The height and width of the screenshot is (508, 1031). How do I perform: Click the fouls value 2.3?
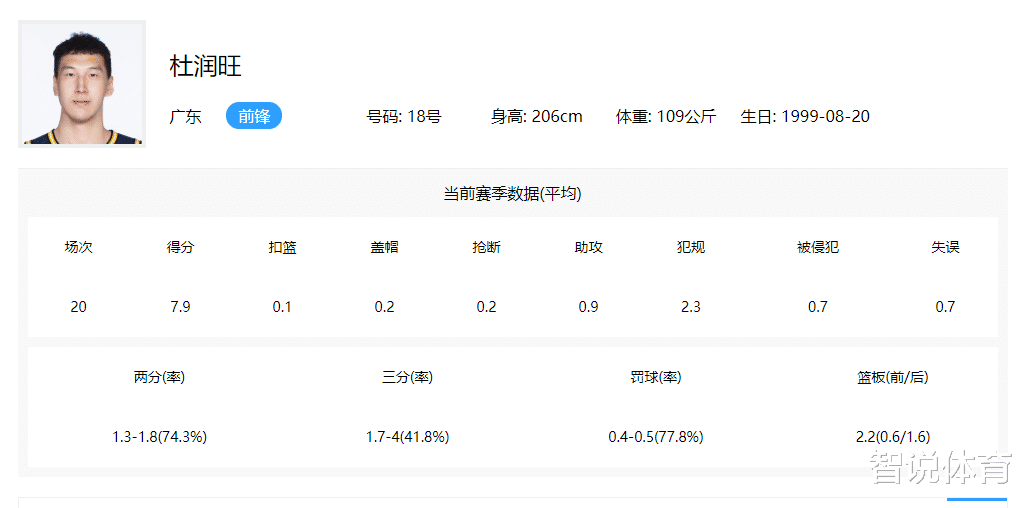(x=690, y=307)
